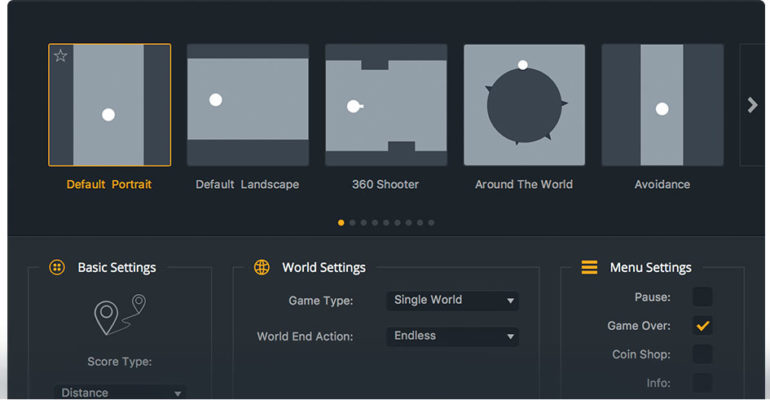Toggle the Info checkbox
Viewport: 770px width, 400px height.
coord(702,382)
